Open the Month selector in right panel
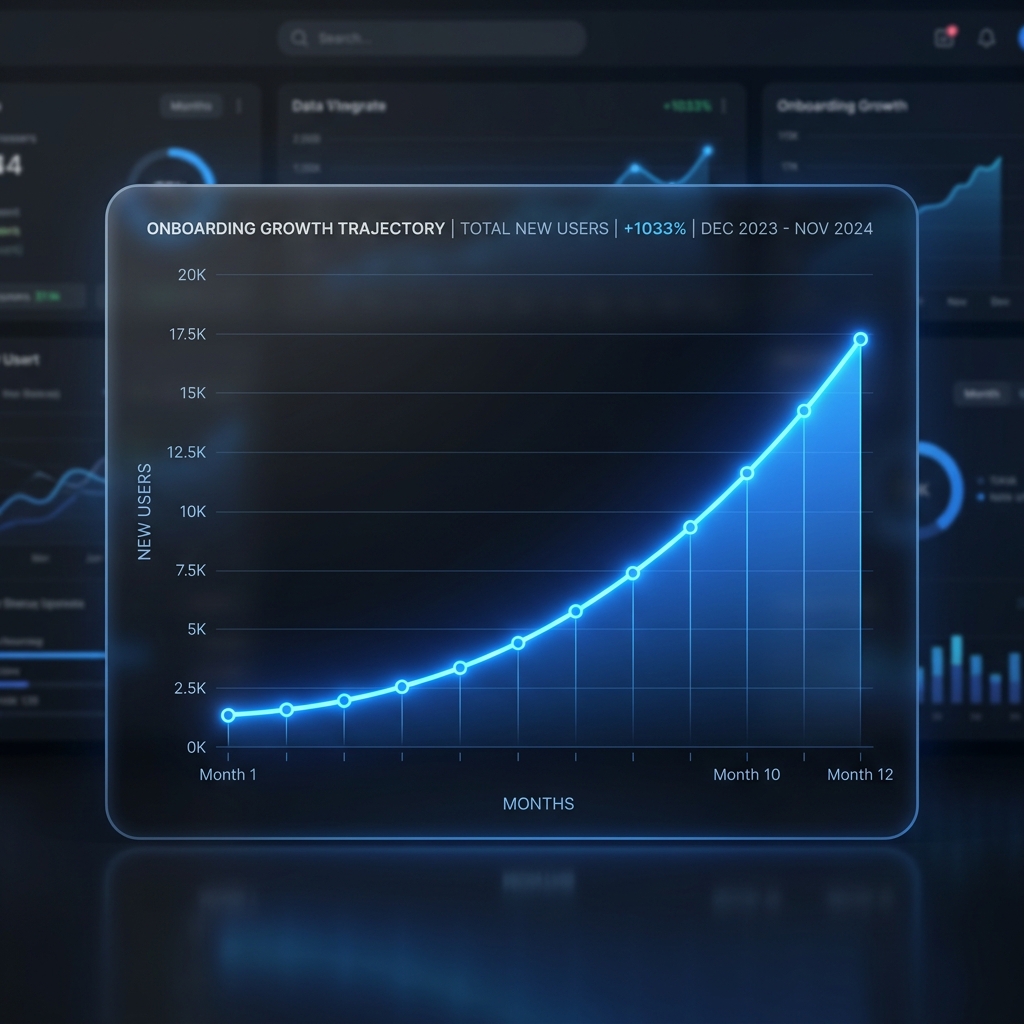The height and width of the screenshot is (1024, 1024). click(x=980, y=394)
